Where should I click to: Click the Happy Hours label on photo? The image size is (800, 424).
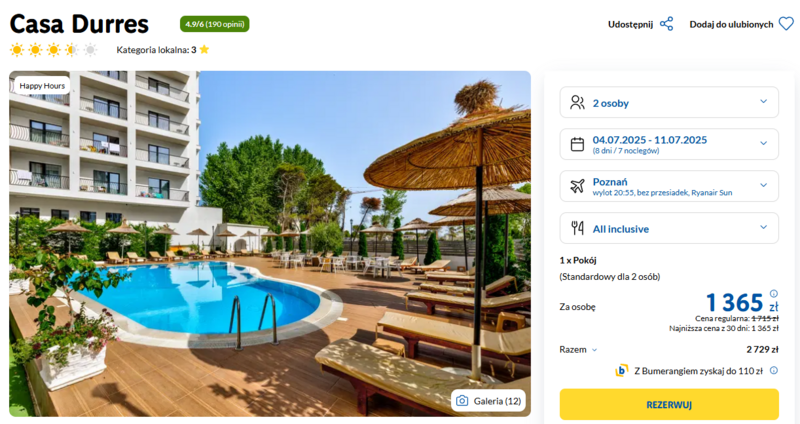(x=42, y=86)
